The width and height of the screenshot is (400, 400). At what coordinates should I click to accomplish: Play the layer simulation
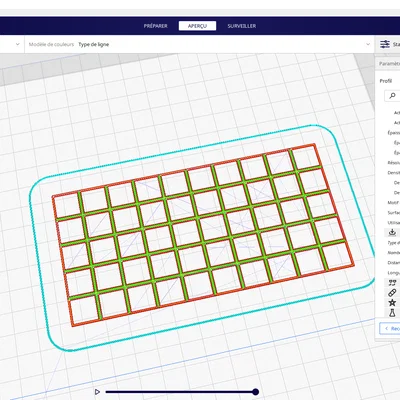pos(97,392)
